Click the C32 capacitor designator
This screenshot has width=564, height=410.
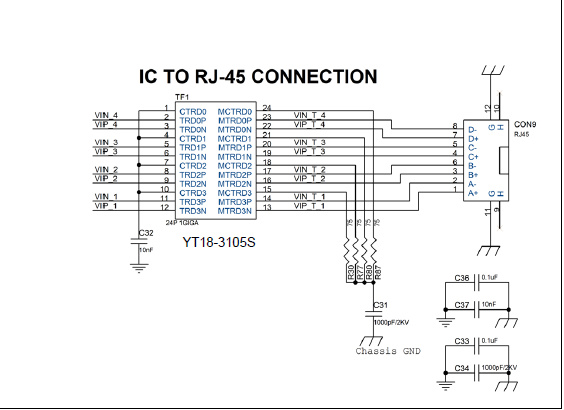(x=146, y=233)
